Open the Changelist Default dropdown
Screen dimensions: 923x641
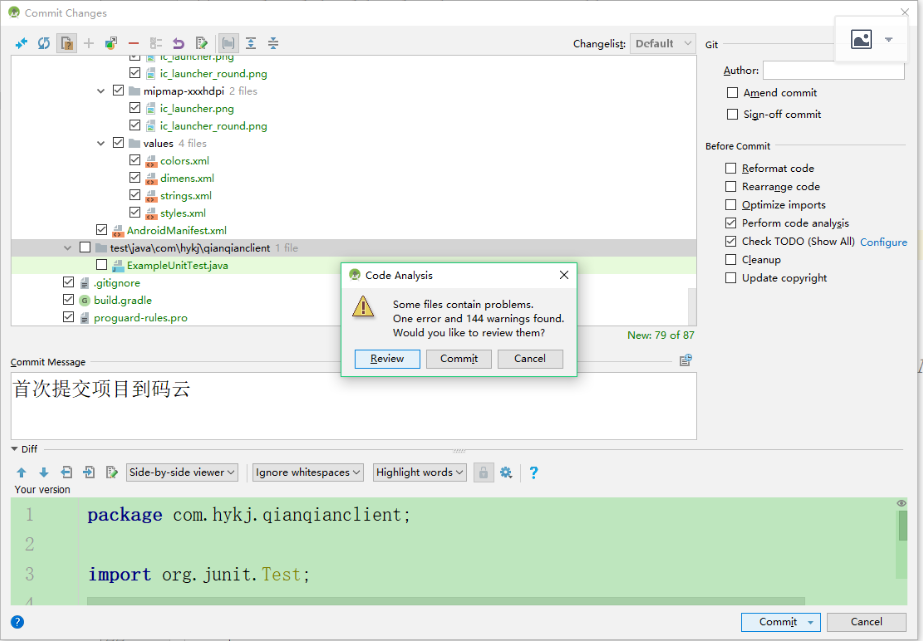[663, 44]
